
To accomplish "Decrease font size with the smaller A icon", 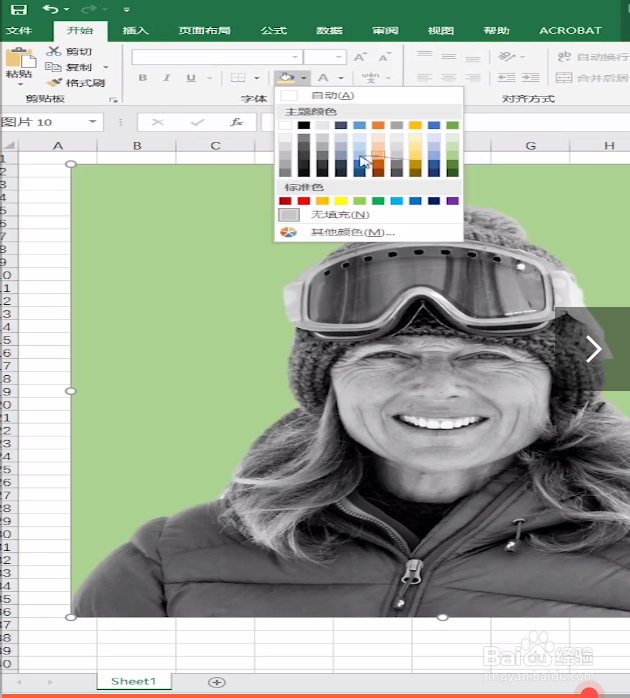I will coord(385,57).
